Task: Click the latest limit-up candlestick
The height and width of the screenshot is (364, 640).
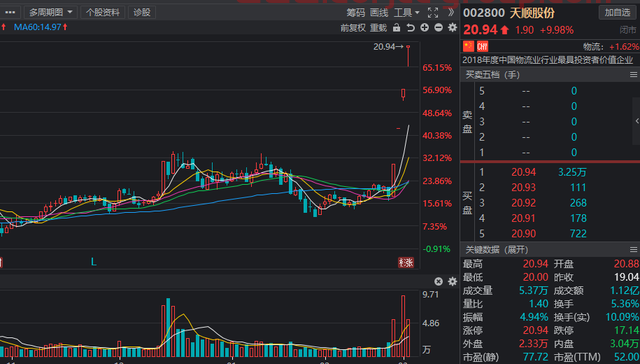Action: click(408, 56)
